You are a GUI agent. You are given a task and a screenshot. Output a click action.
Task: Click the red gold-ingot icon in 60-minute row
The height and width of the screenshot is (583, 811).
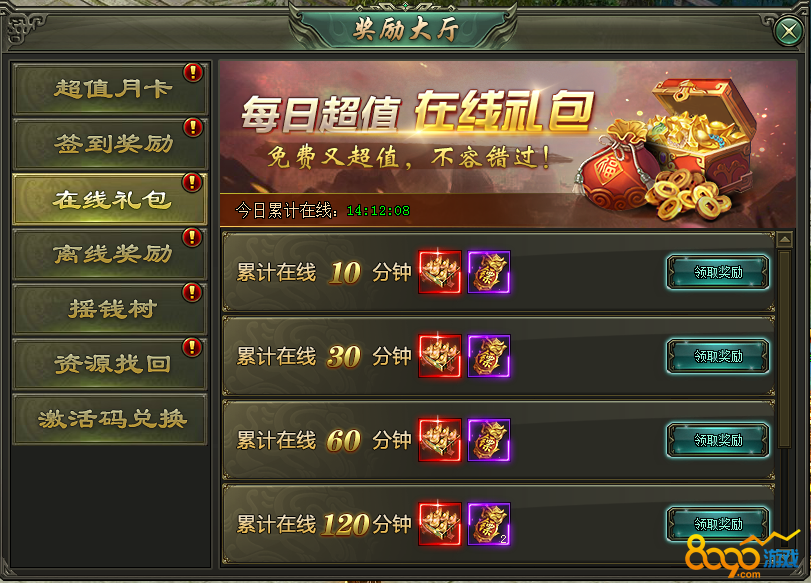coord(440,440)
